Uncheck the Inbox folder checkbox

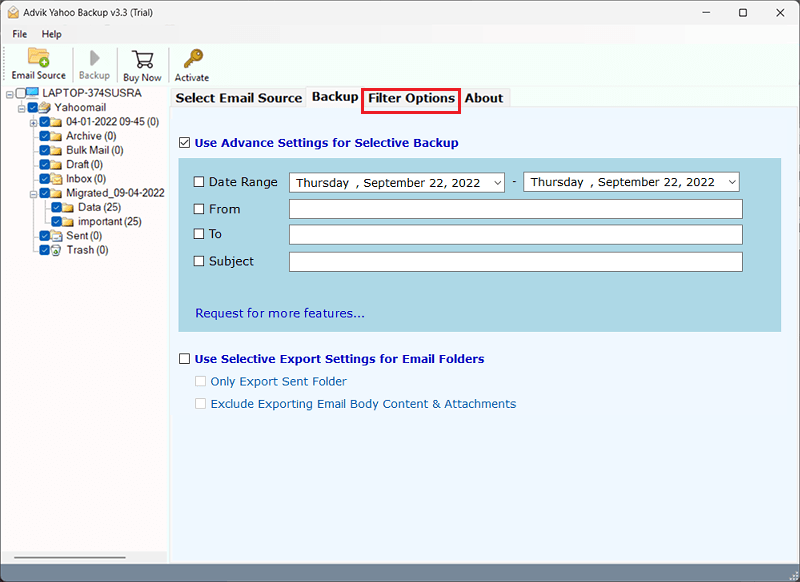point(44,179)
